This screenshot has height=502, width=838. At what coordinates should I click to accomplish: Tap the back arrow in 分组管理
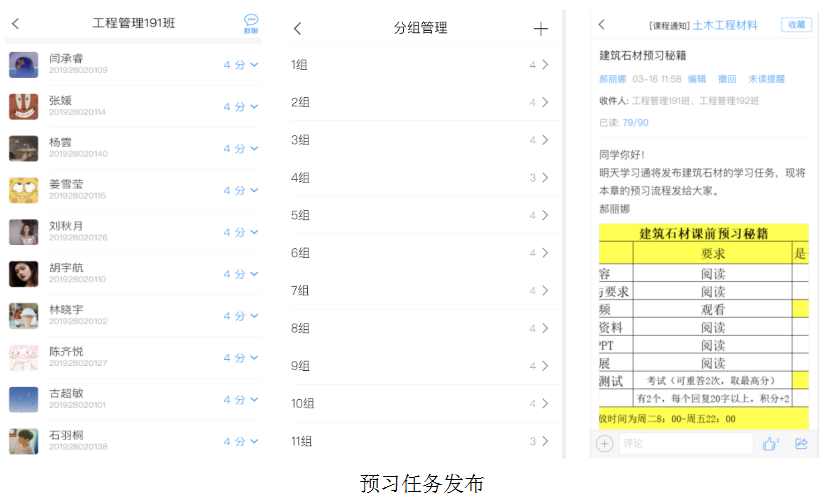click(297, 29)
